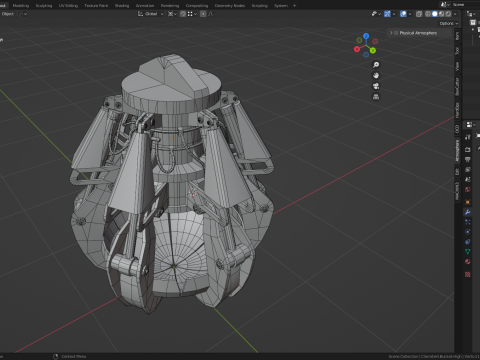This screenshot has width=480, height=360.
Task: Open the Object menu in viewport header
Action: pos(7,14)
